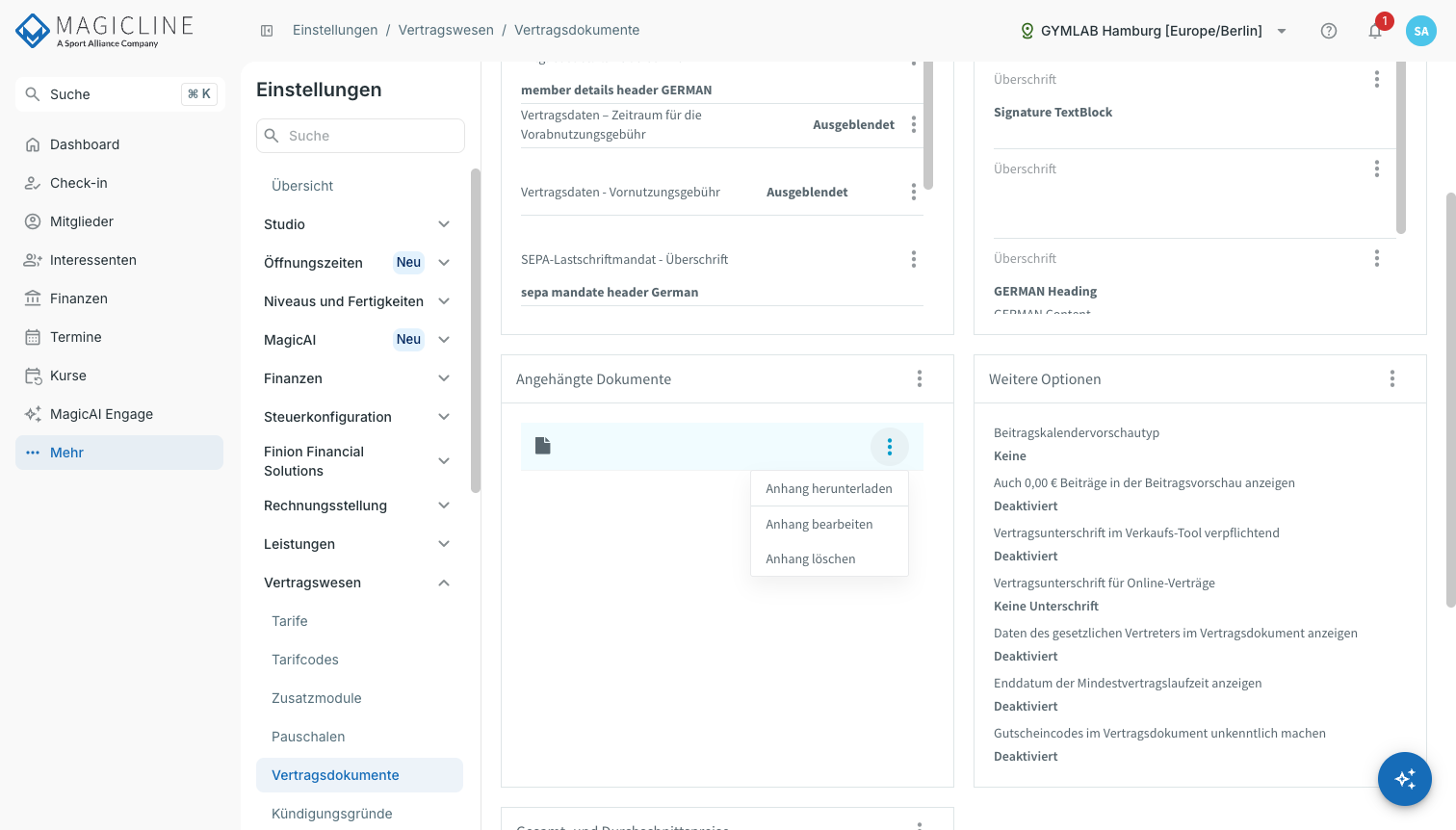Open options for Weitere Optionen card
Image resolution: width=1456 pixels, height=830 pixels.
click(x=1392, y=379)
